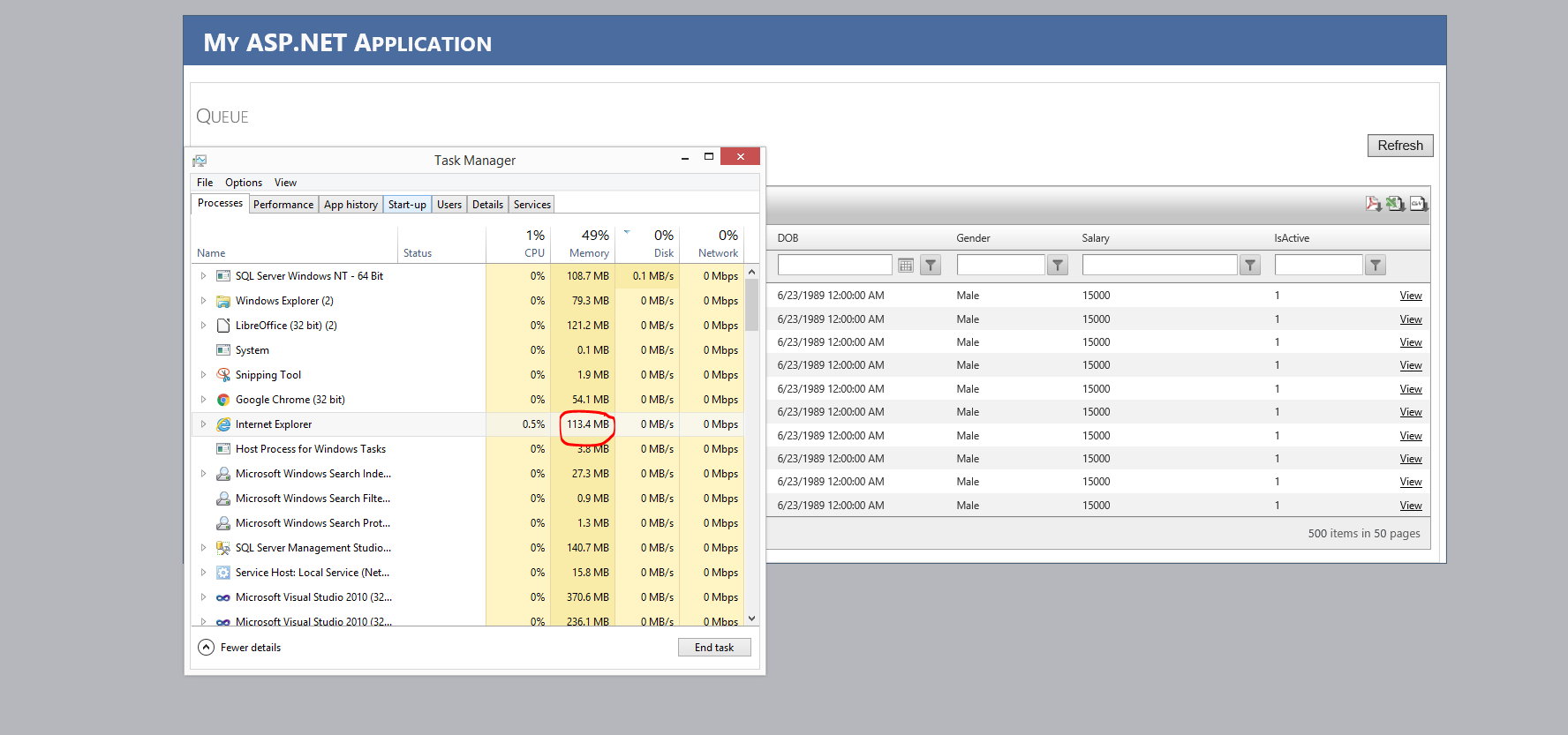Click the Service Host: Local Service icon
The image size is (1568, 735).
(223, 573)
